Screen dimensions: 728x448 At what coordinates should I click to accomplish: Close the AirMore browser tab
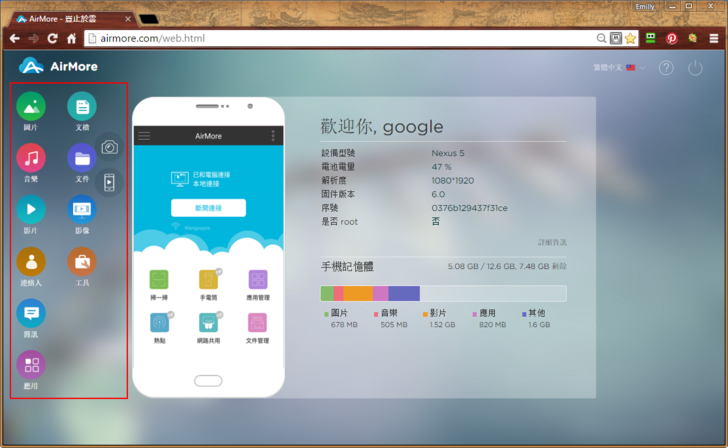128,19
